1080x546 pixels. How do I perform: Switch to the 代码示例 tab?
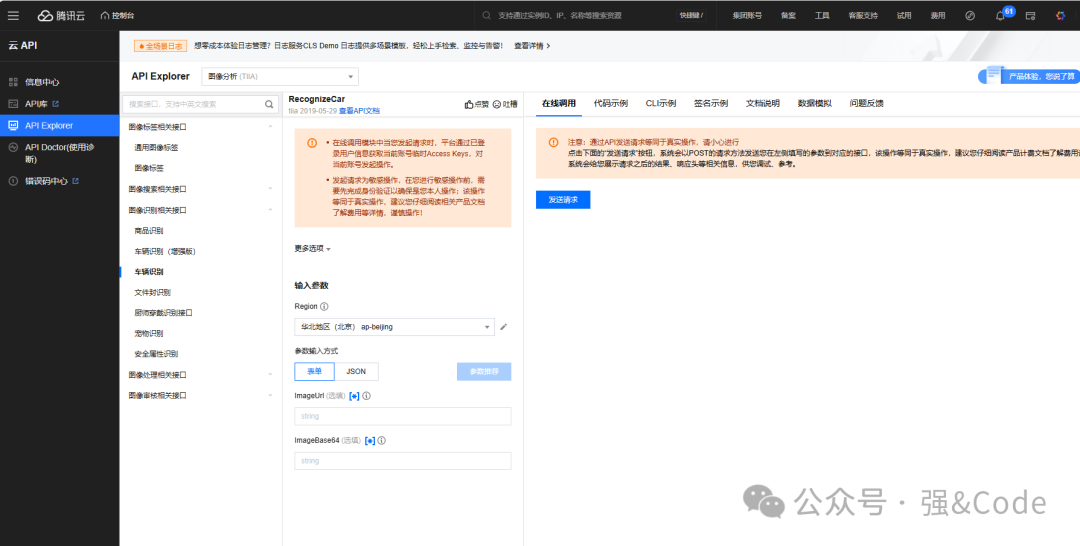[x=611, y=104]
